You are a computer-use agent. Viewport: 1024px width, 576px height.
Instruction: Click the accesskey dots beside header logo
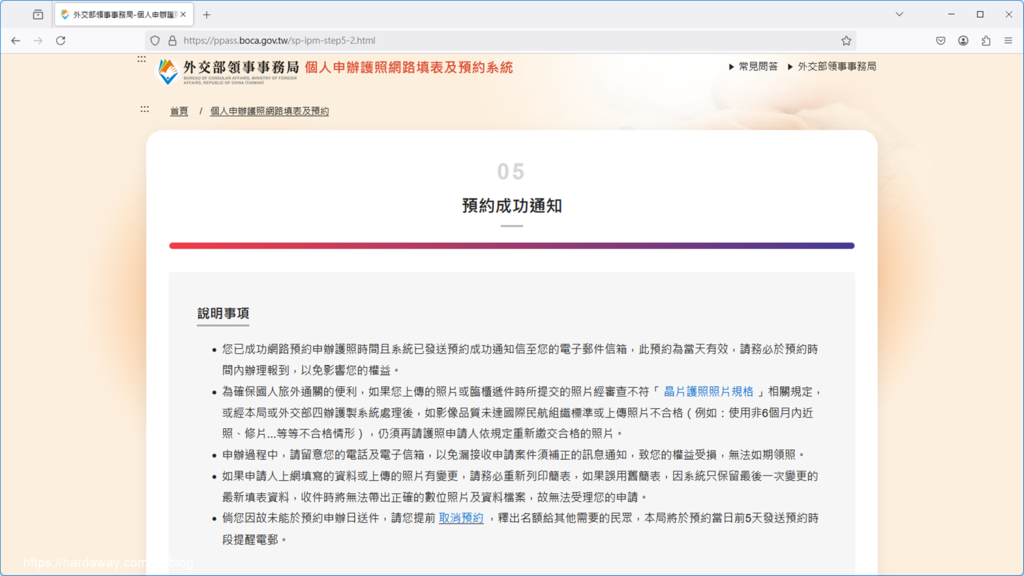[x=142, y=59]
